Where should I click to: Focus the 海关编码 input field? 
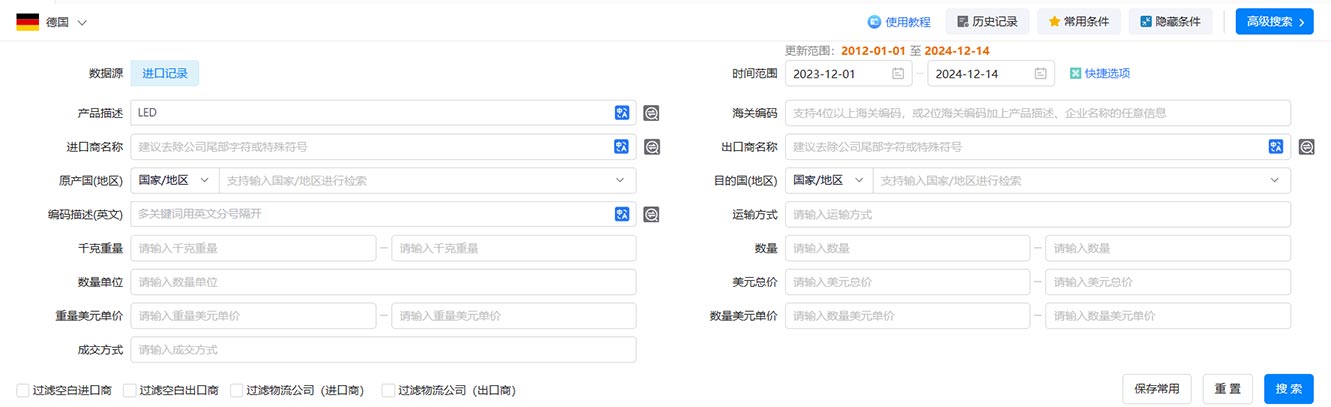[1038, 113]
